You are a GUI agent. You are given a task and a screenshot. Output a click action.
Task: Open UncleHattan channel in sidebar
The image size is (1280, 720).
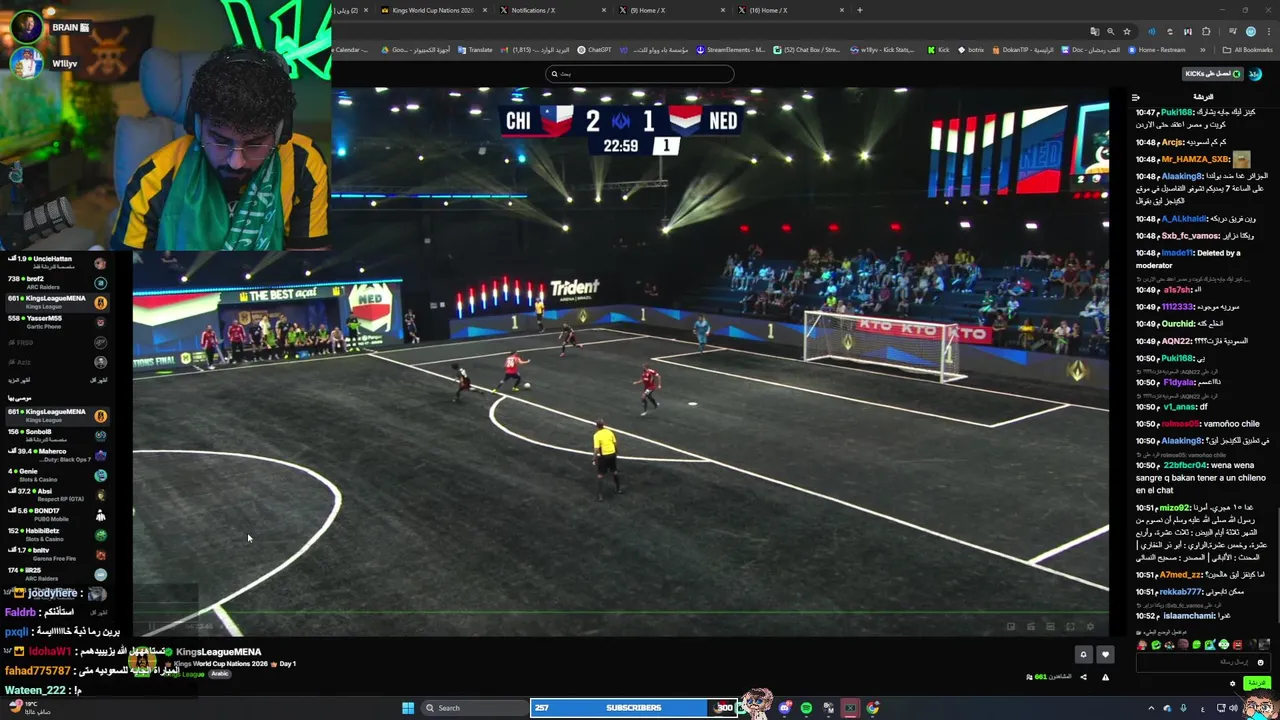pyautogui.click(x=57, y=262)
